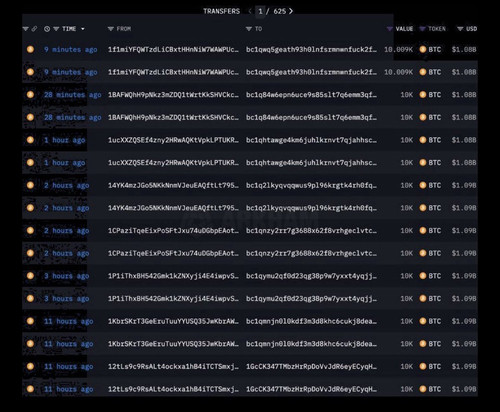Open lower '9 minutes ago' transaction link
500x412 pixels.
click(x=71, y=72)
